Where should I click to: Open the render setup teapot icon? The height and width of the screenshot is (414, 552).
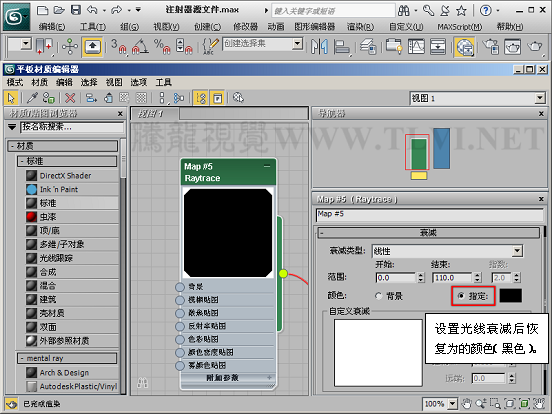[x=491, y=46]
